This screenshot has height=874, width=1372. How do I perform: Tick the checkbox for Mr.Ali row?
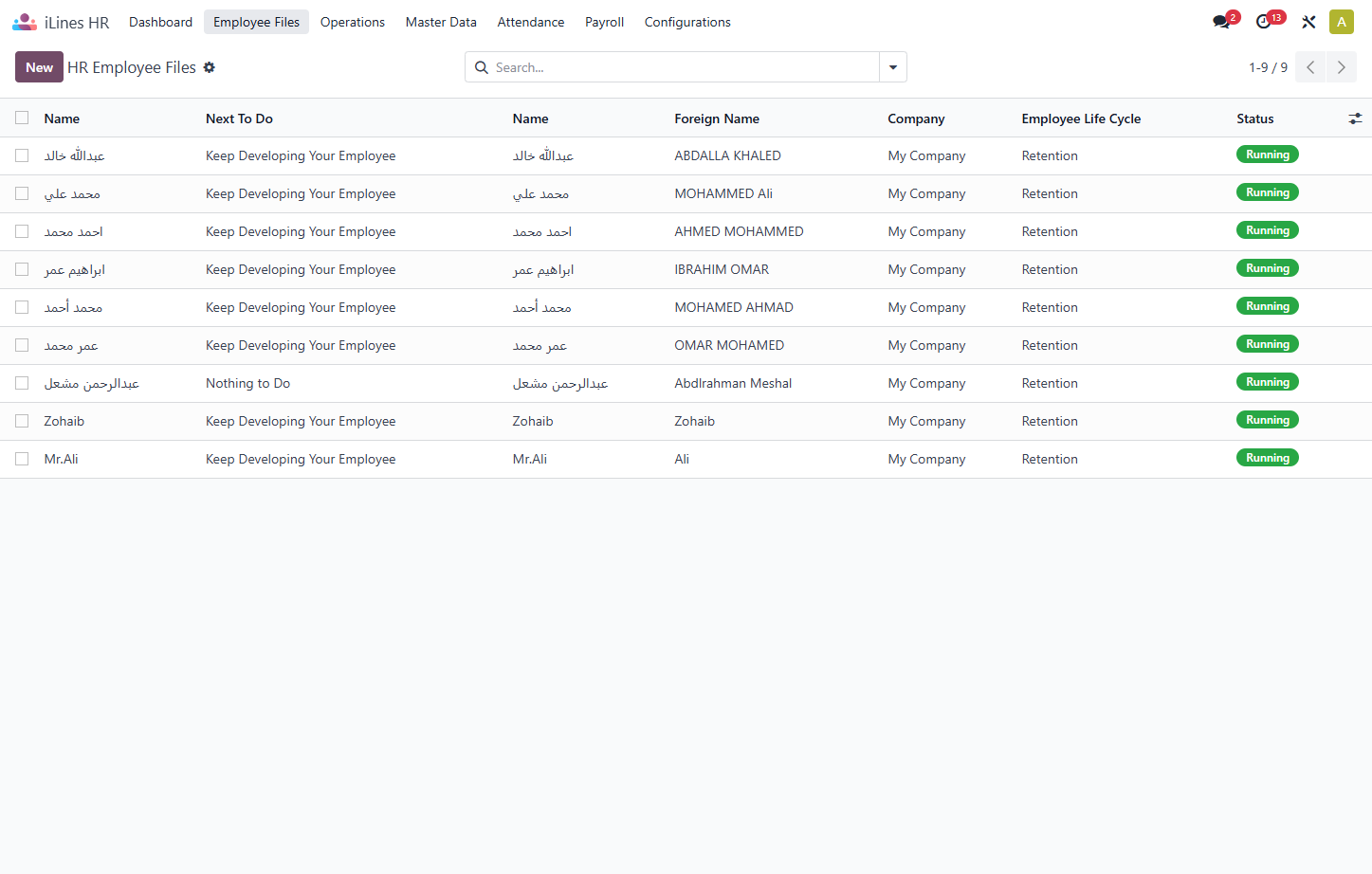pos(22,459)
